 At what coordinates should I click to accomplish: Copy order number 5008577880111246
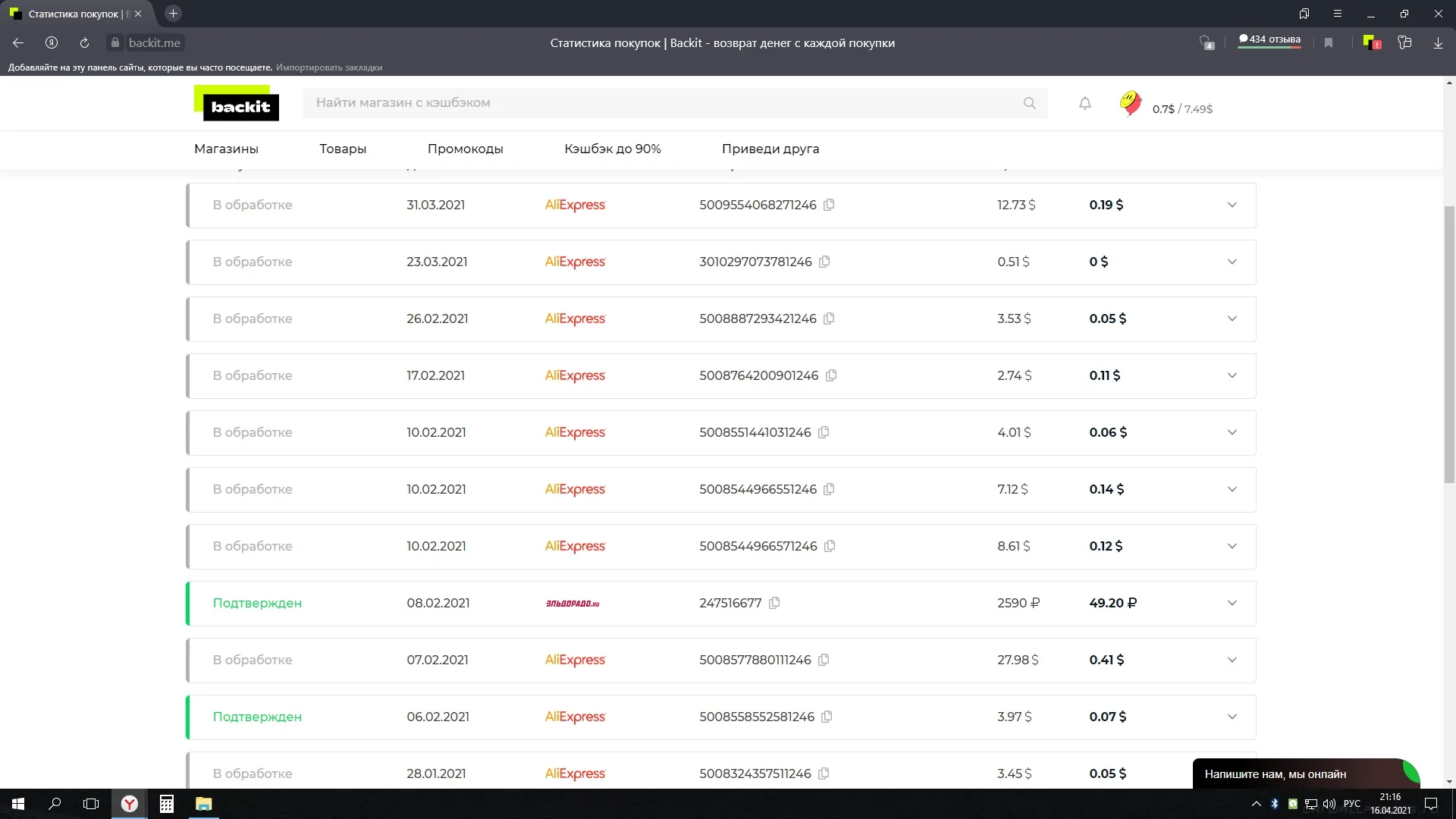coord(824,660)
